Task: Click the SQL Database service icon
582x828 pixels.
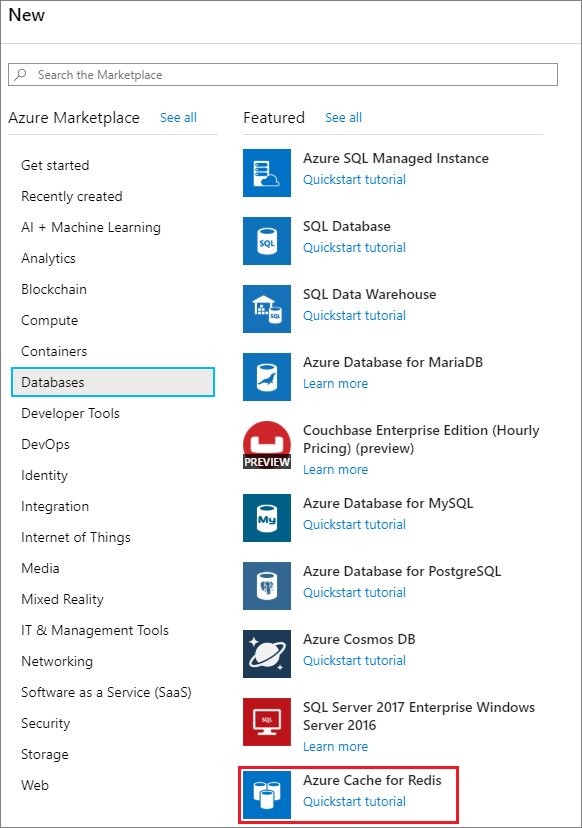Action: point(266,241)
